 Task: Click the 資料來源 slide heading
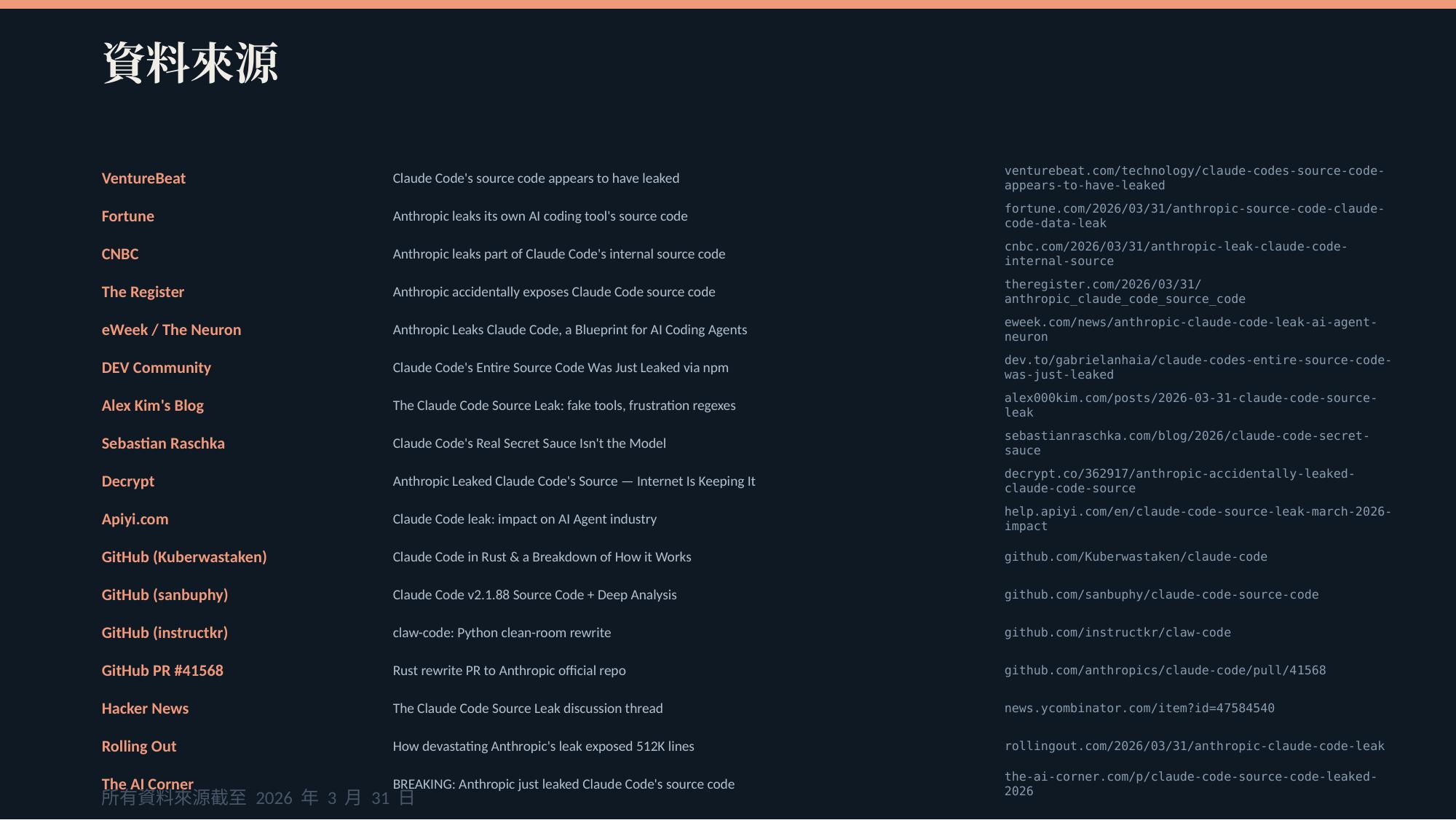190,63
